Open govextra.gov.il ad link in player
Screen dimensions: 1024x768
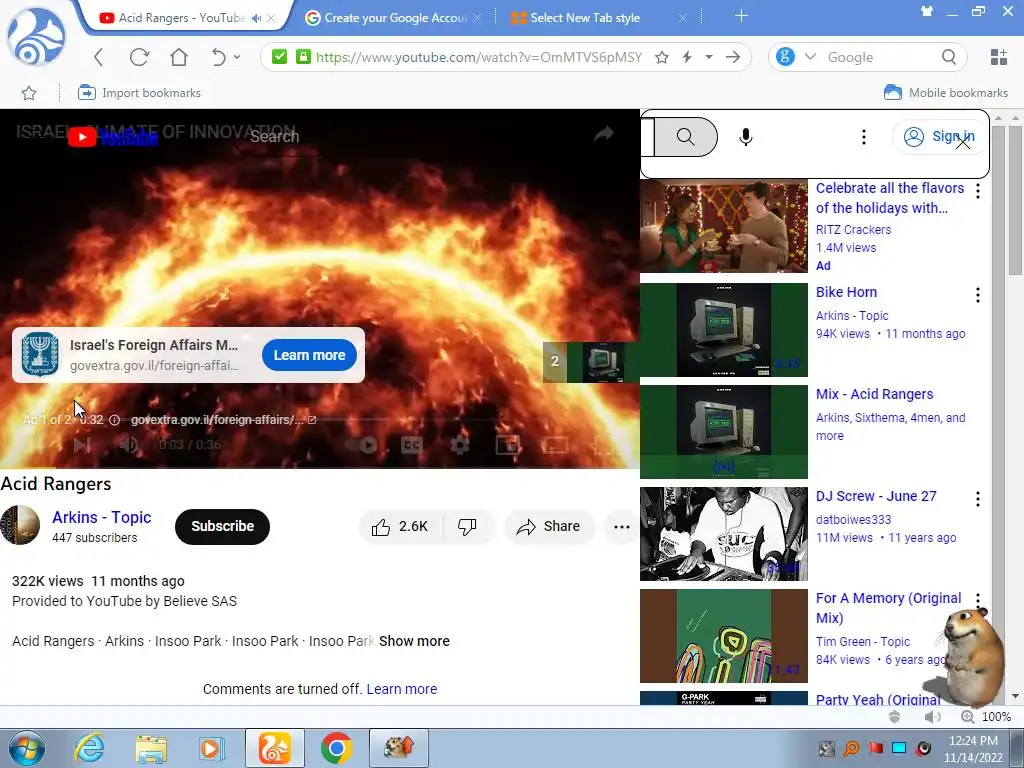coord(223,420)
